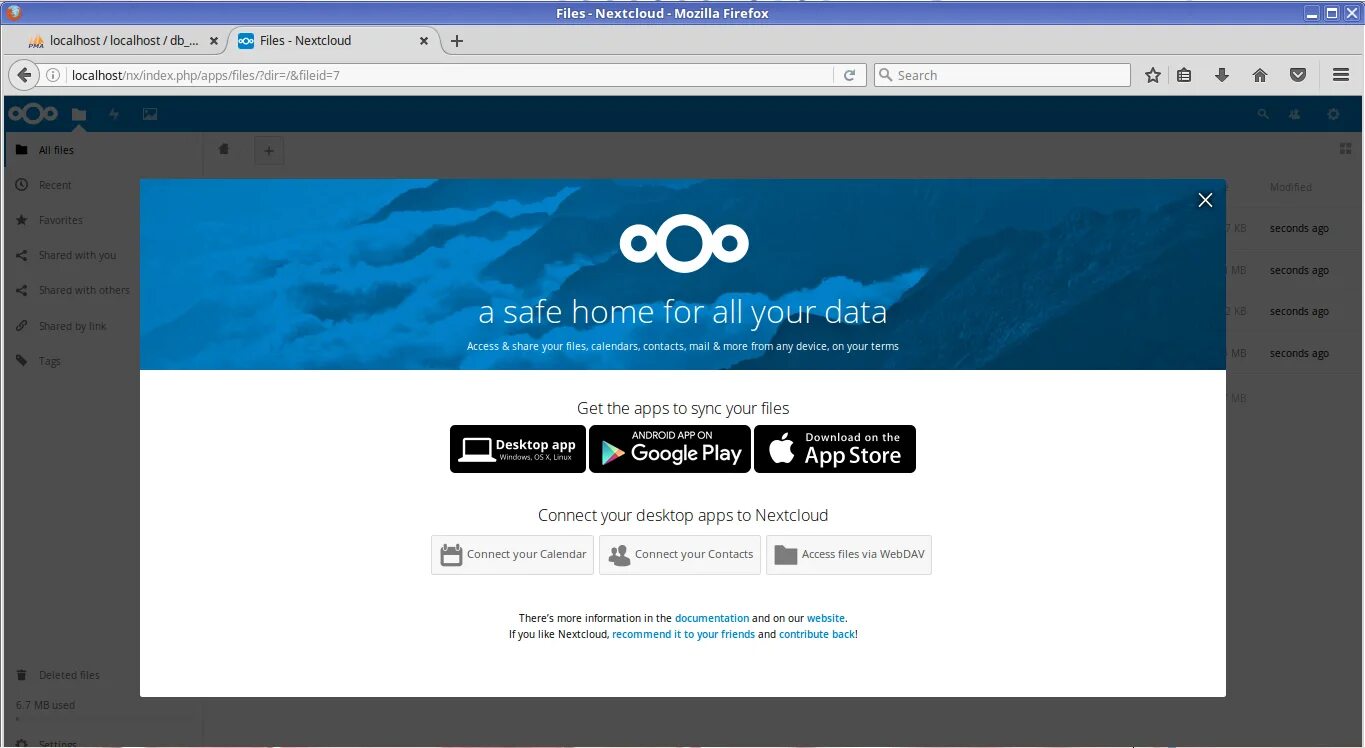Image resolution: width=1365 pixels, height=748 pixels.
Task: Open the Files app folder icon
Action: (79, 115)
